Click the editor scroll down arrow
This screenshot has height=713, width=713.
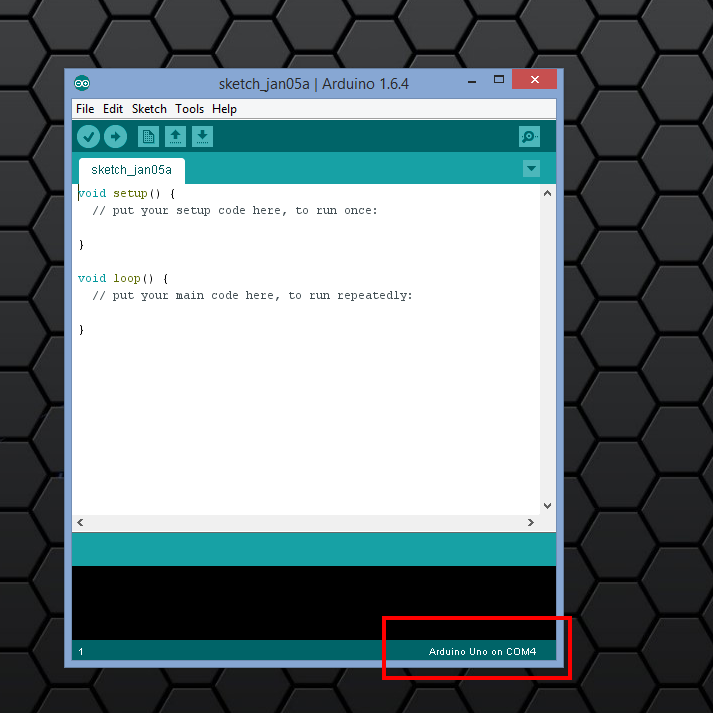(547, 506)
